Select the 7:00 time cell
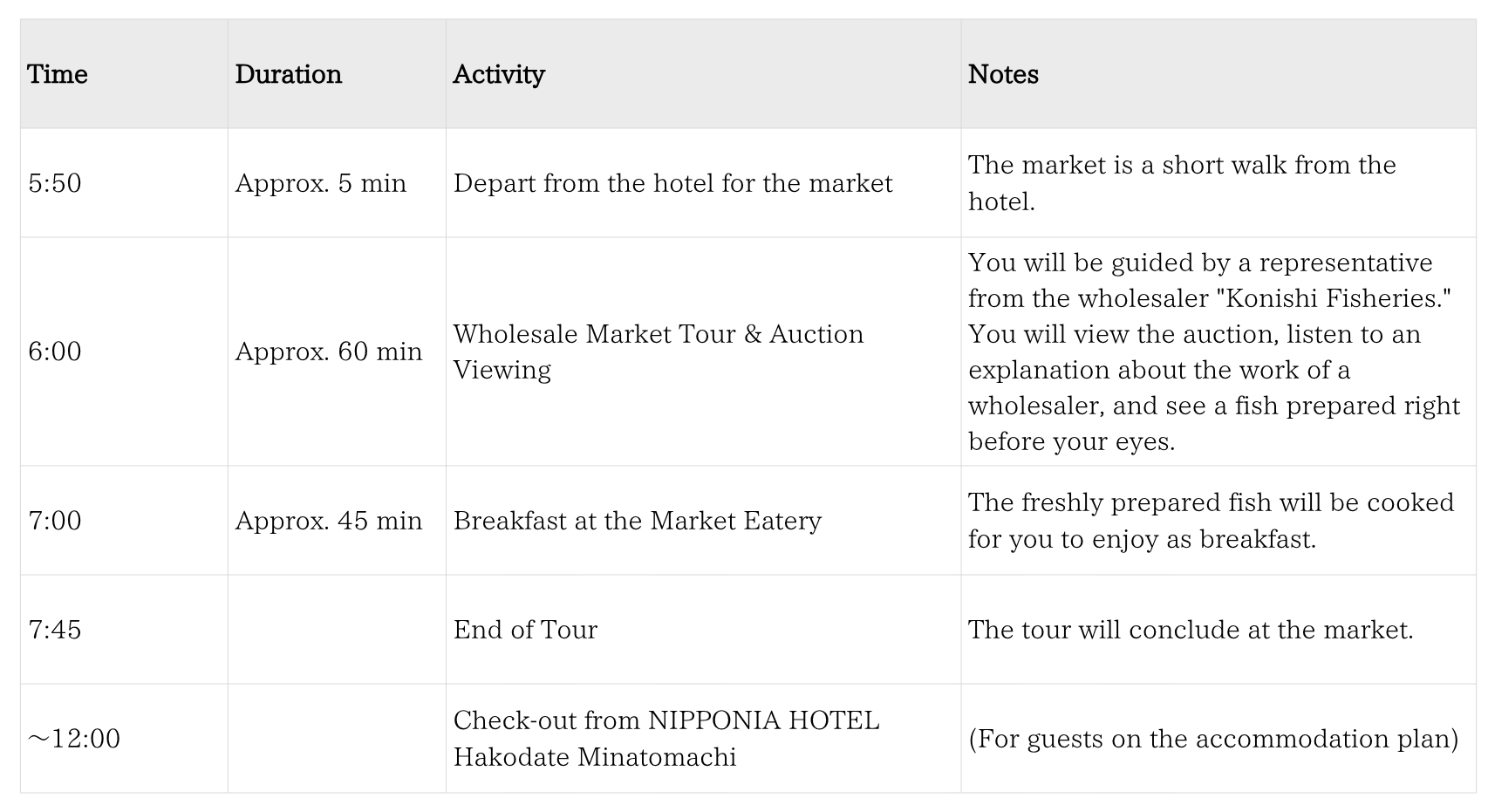The image size is (1488, 812). tap(55, 521)
